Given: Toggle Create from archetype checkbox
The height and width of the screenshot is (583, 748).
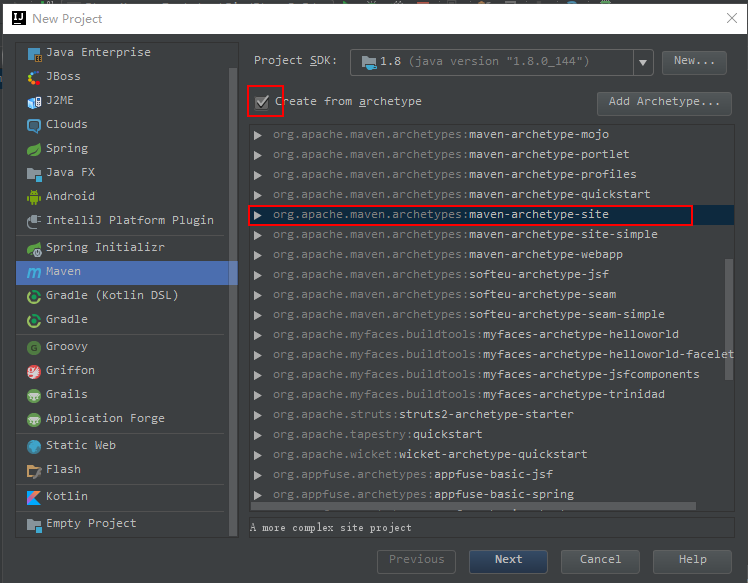Looking at the screenshot, I should point(262,102).
